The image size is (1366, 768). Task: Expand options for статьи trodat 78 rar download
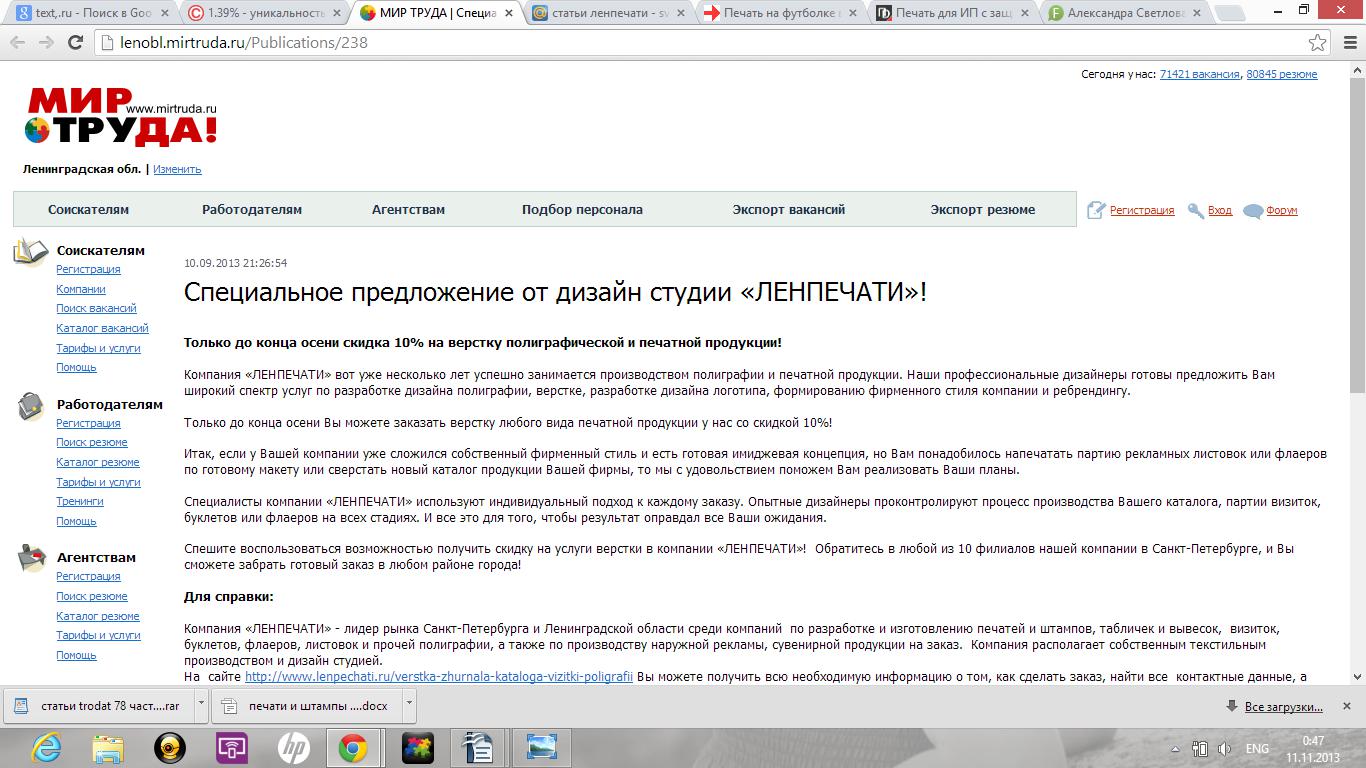tap(201, 706)
